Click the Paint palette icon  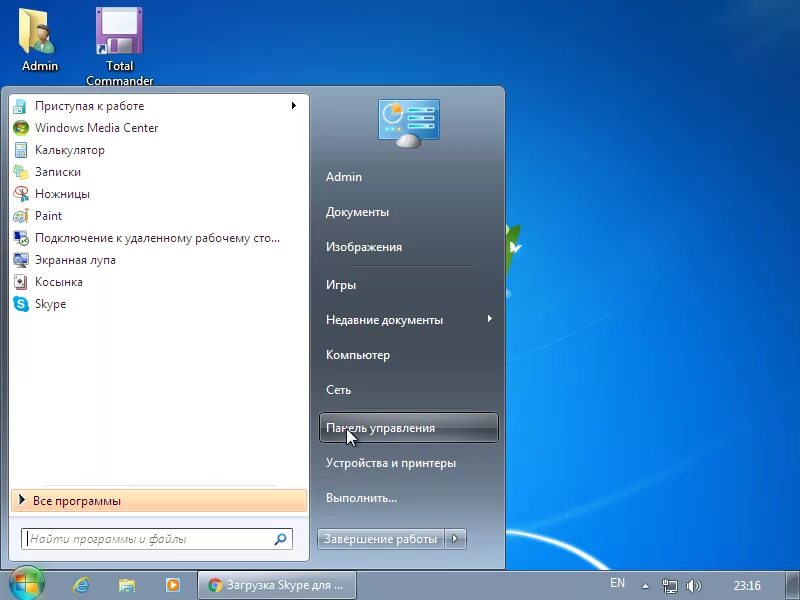coord(20,216)
